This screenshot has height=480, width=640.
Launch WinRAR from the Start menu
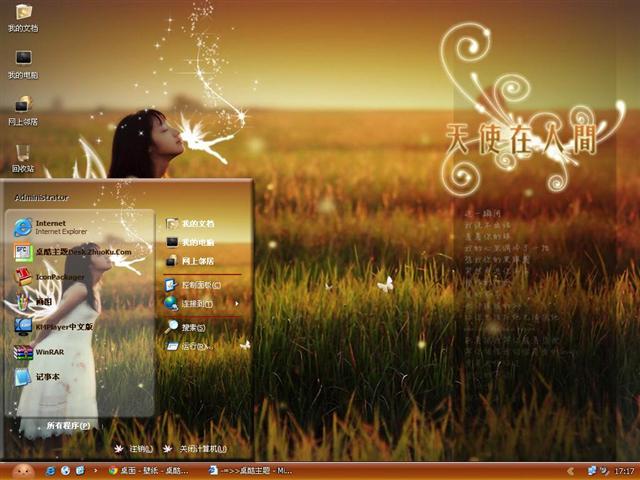tap(38, 352)
